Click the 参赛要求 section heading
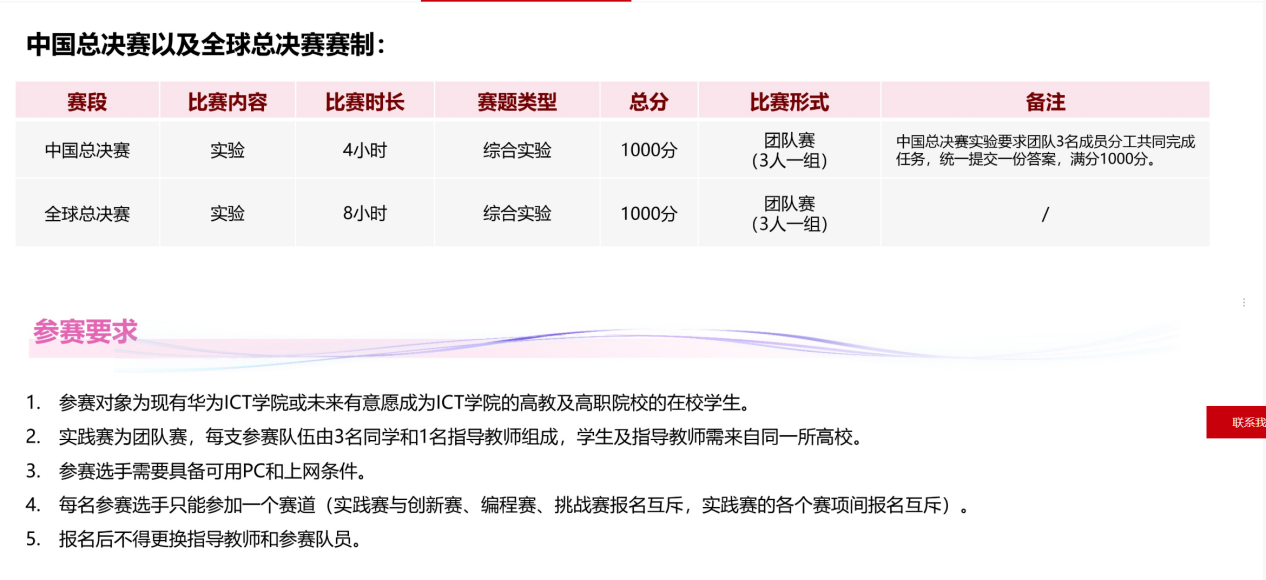Image resolution: width=1266 pixels, height=580 pixels. click(x=85, y=332)
